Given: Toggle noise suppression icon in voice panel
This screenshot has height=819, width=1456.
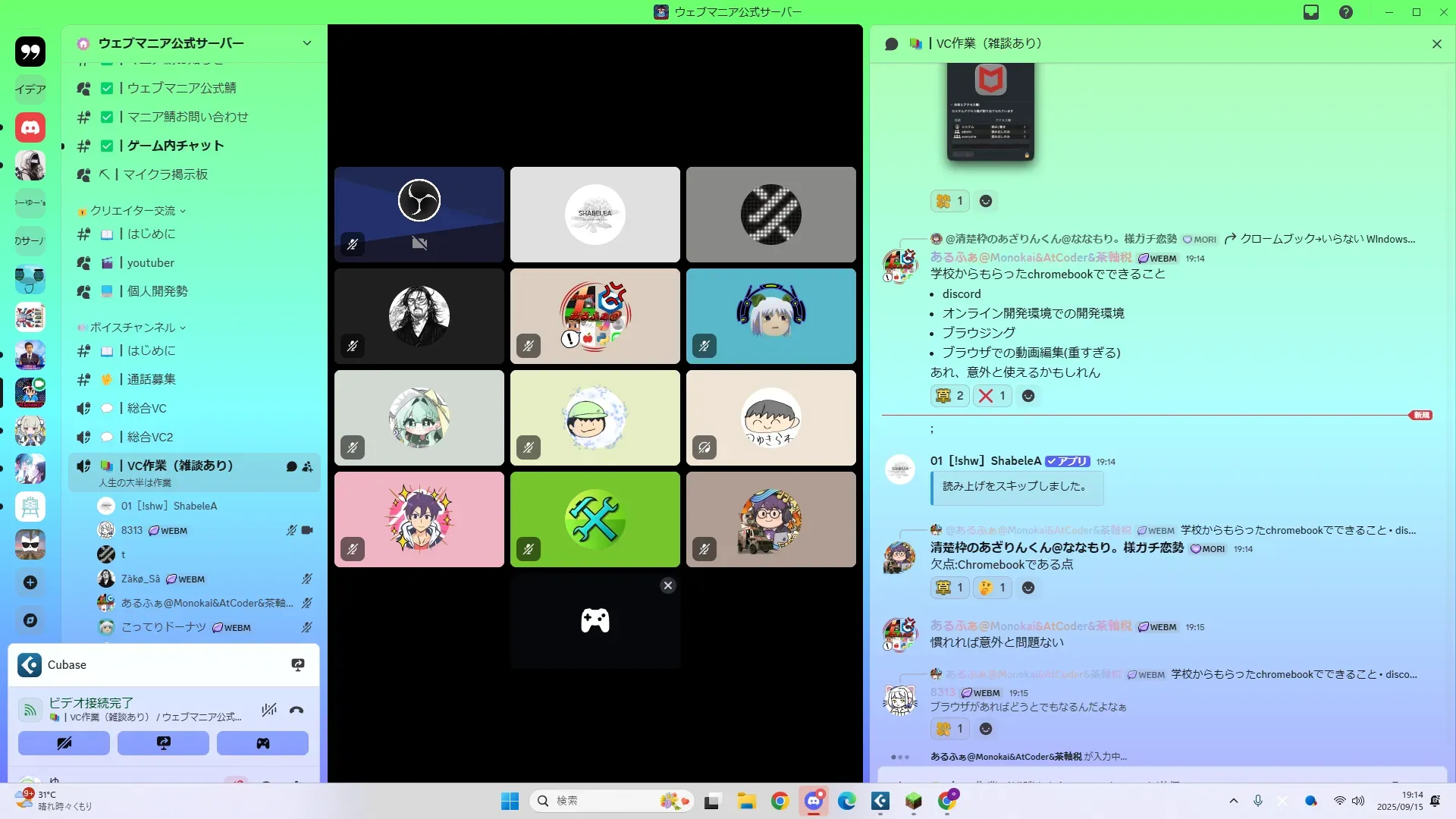Looking at the screenshot, I should click(x=268, y=711).
